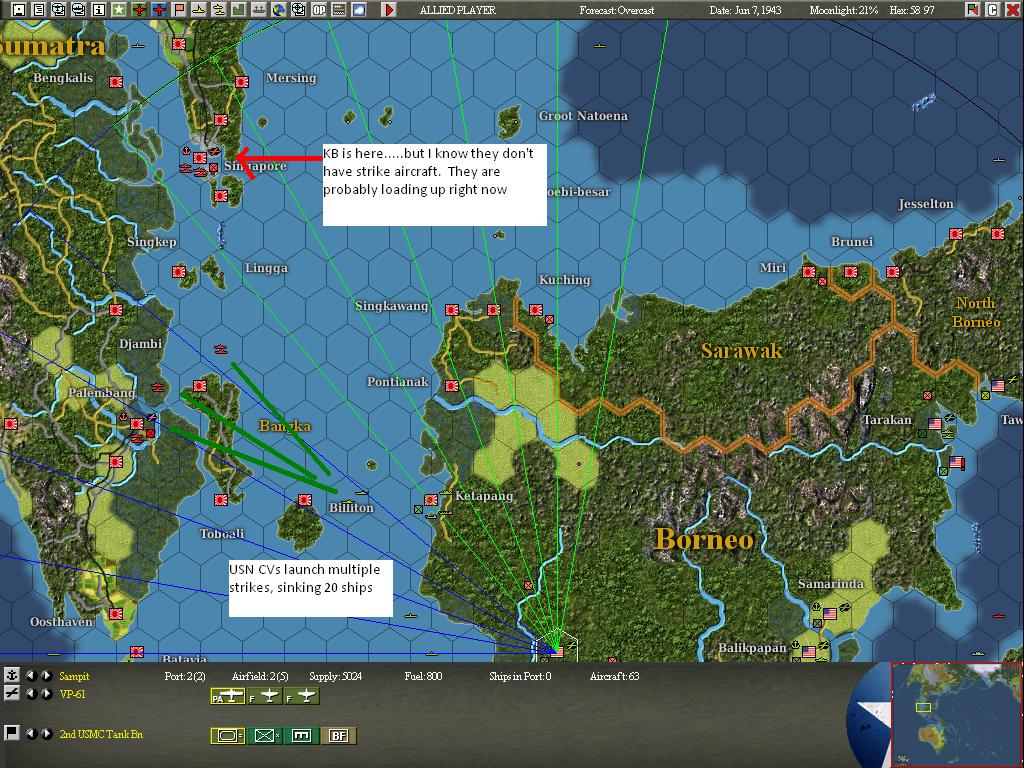Click Japanese base flag at Singapore
Image resolution: width=1024 pixels, height=768 pixels.
pyautogui.click(x=200, y=157)
